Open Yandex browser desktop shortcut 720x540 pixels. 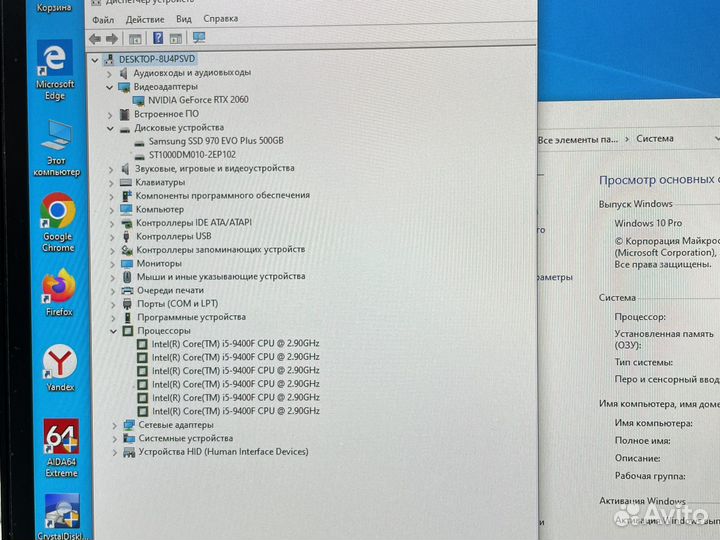[60, 368]
